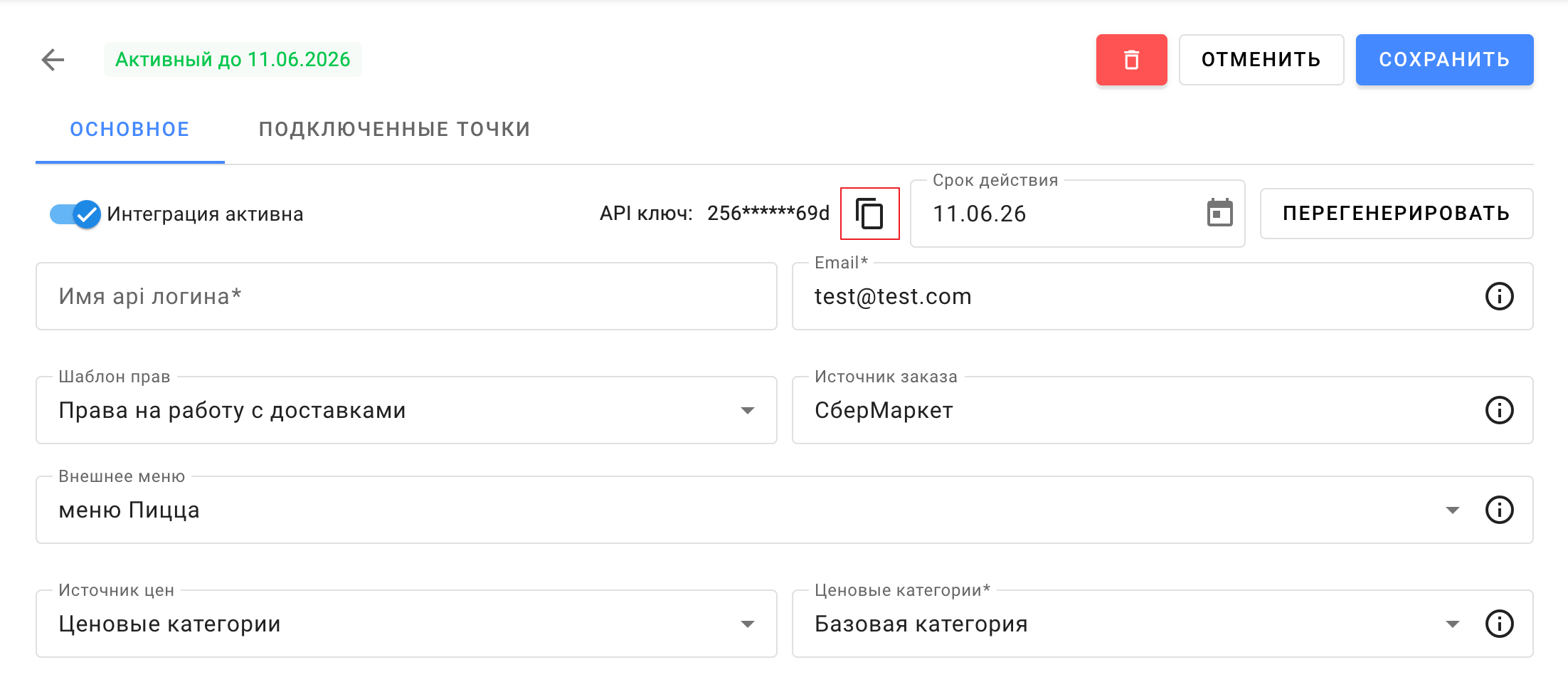1568x692 pixels.
Task: Show info for Источник заказа field
Action: tap(1499, 410)
